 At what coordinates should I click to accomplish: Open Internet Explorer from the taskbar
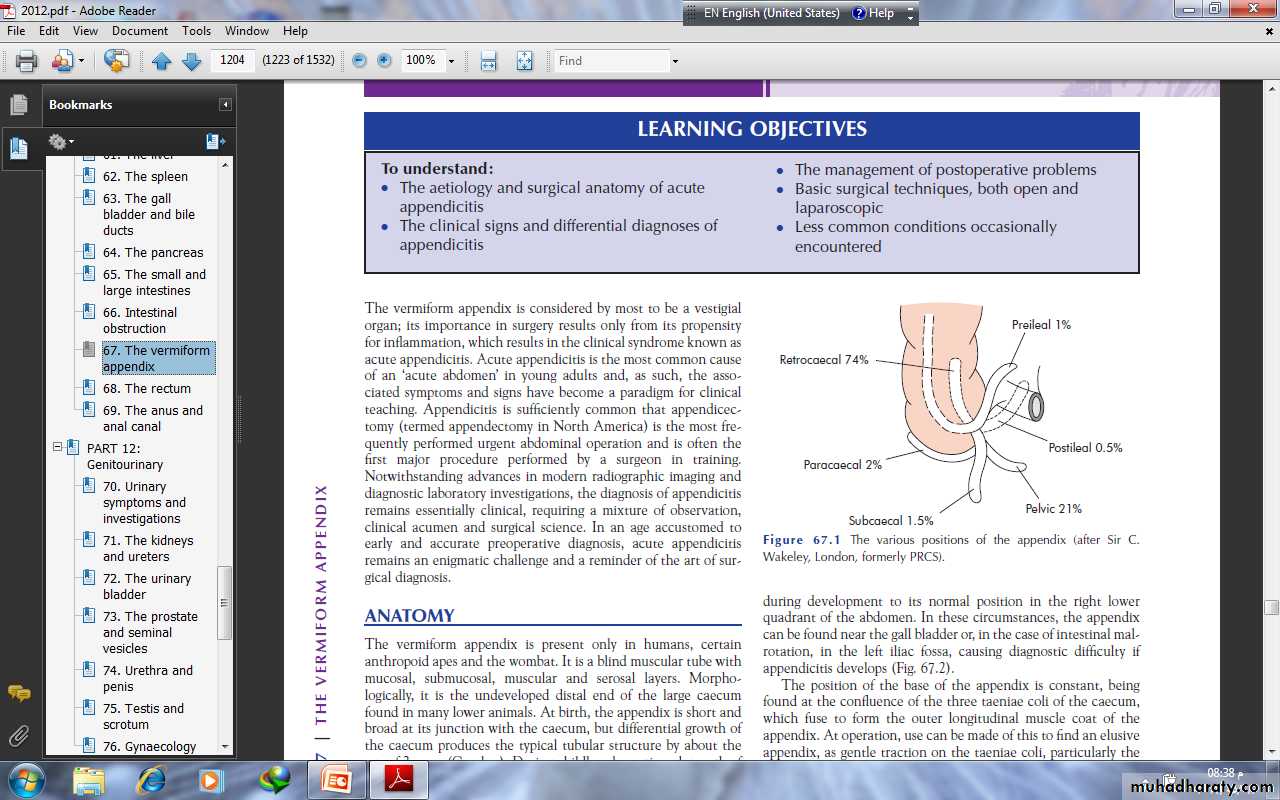click(x=151, y=779)
